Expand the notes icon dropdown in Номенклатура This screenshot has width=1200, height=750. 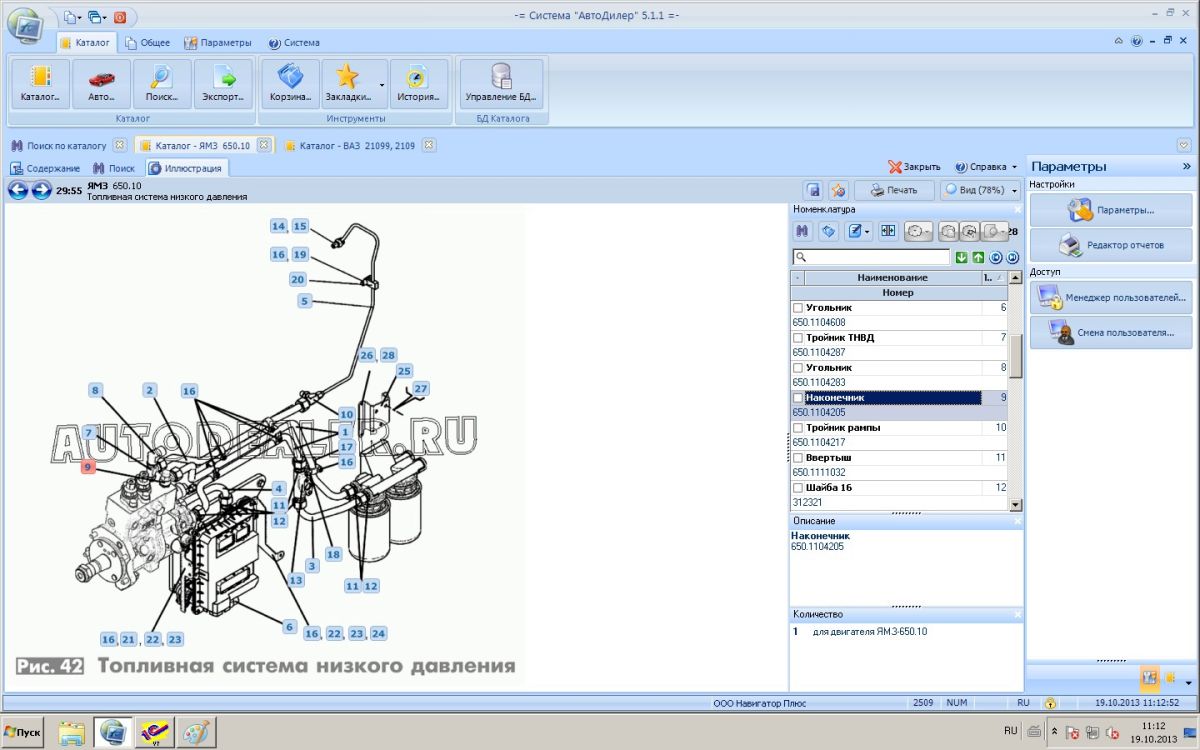(x=867, y=232)
